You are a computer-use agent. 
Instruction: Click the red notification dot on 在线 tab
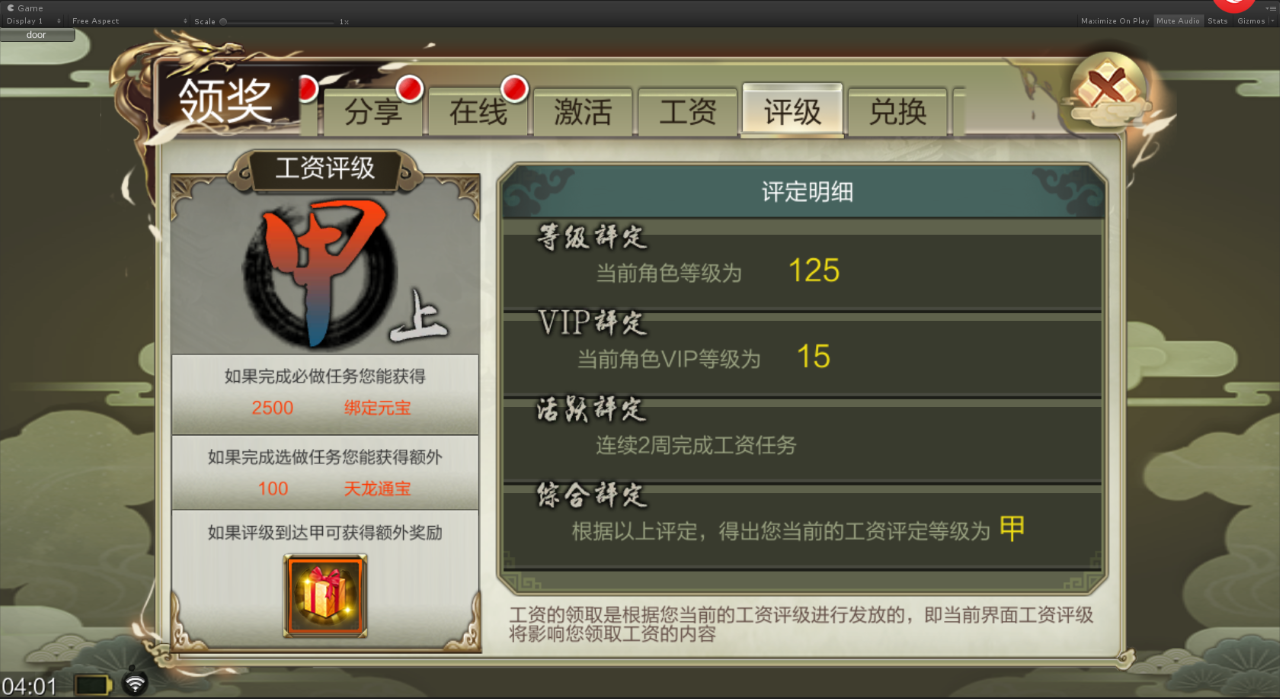(514, 89)
